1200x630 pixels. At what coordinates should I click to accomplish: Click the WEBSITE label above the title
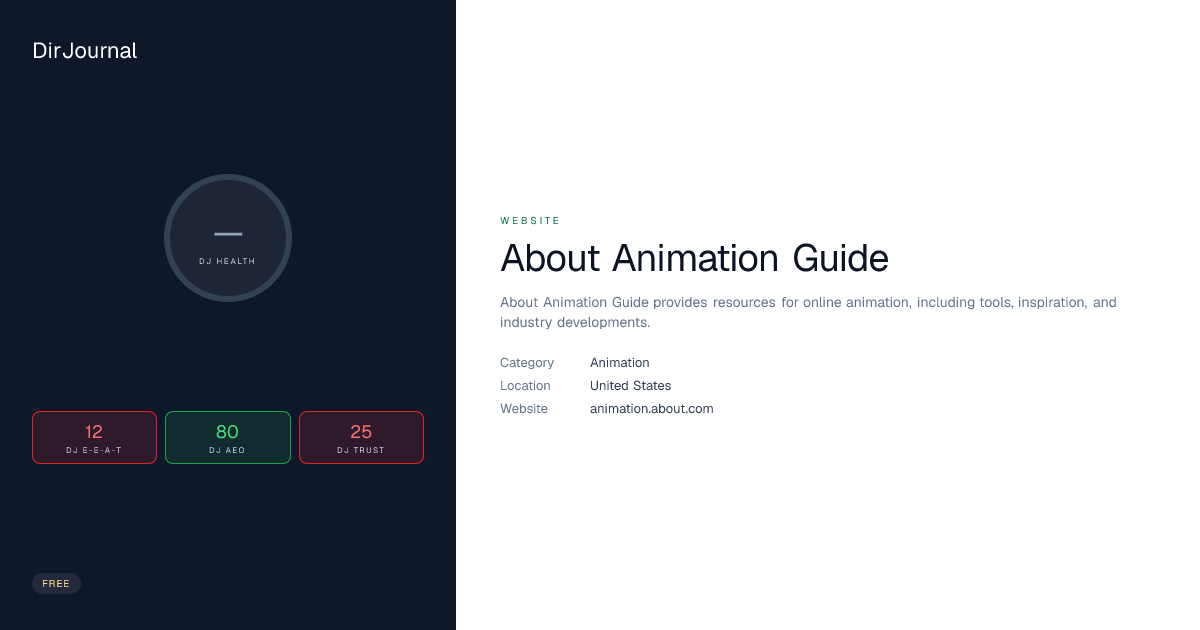(530, 221)
